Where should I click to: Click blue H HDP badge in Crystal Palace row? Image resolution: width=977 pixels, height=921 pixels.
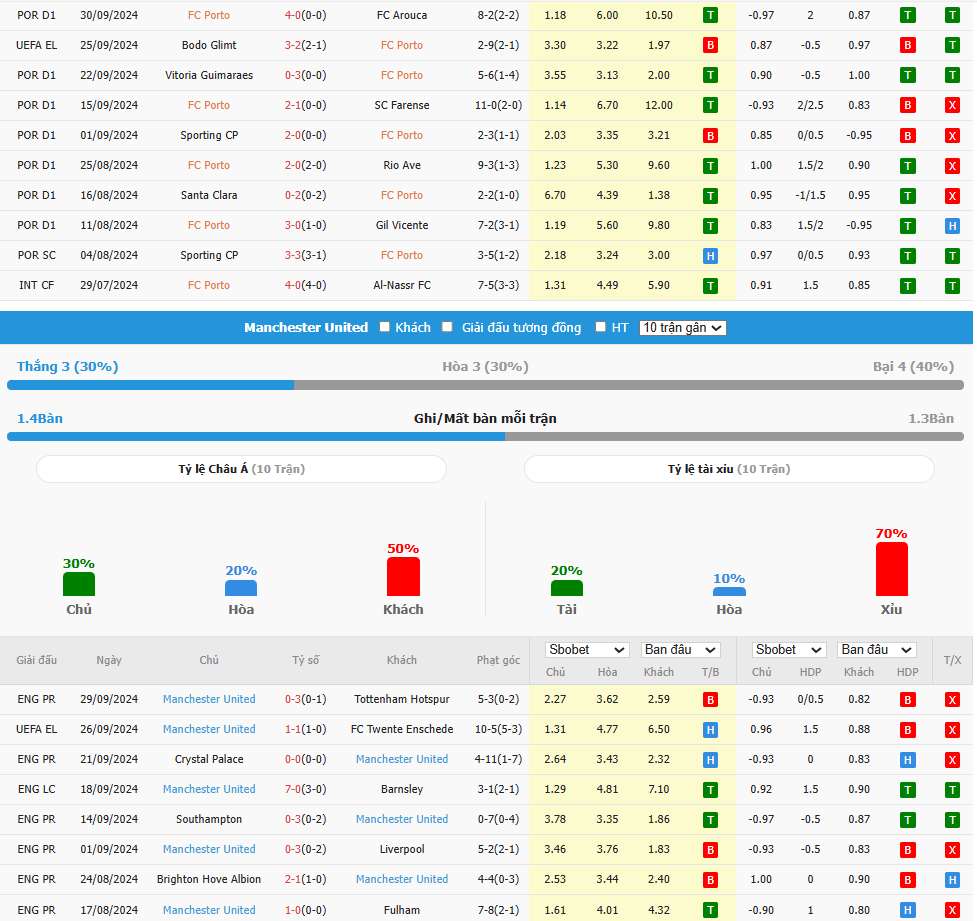point(908,760)
